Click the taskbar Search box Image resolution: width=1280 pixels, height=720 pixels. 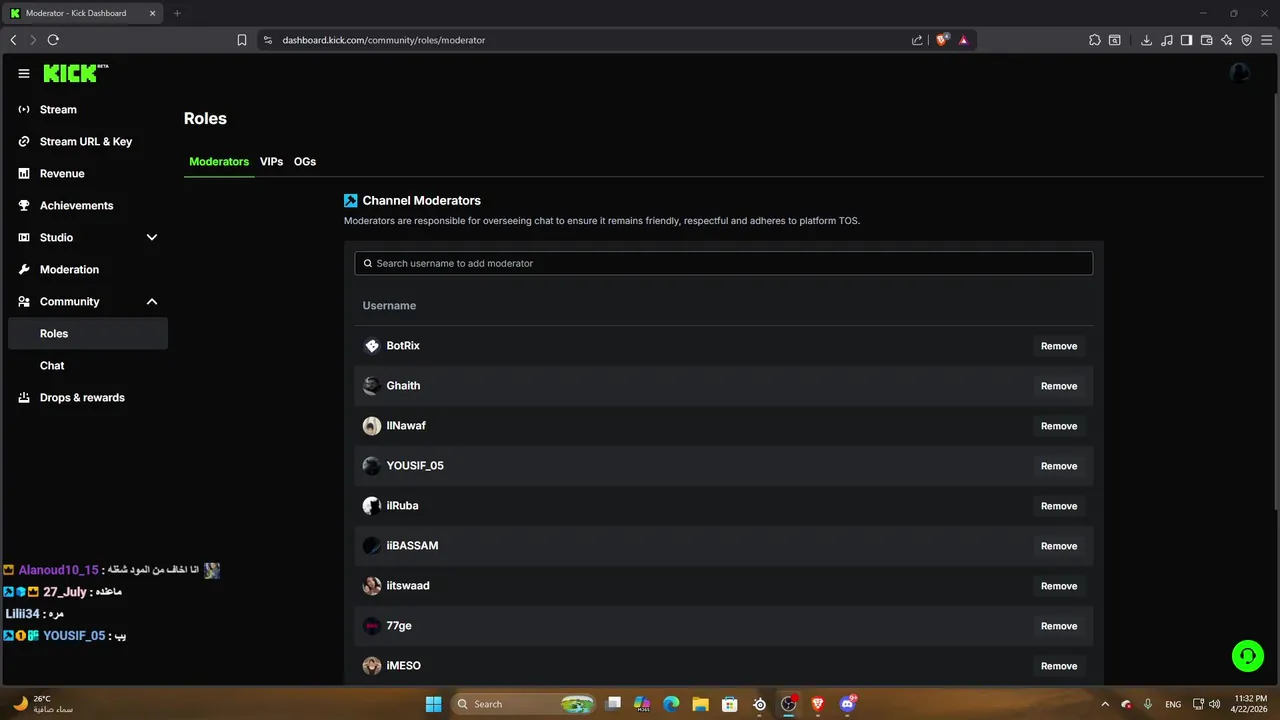524,704
